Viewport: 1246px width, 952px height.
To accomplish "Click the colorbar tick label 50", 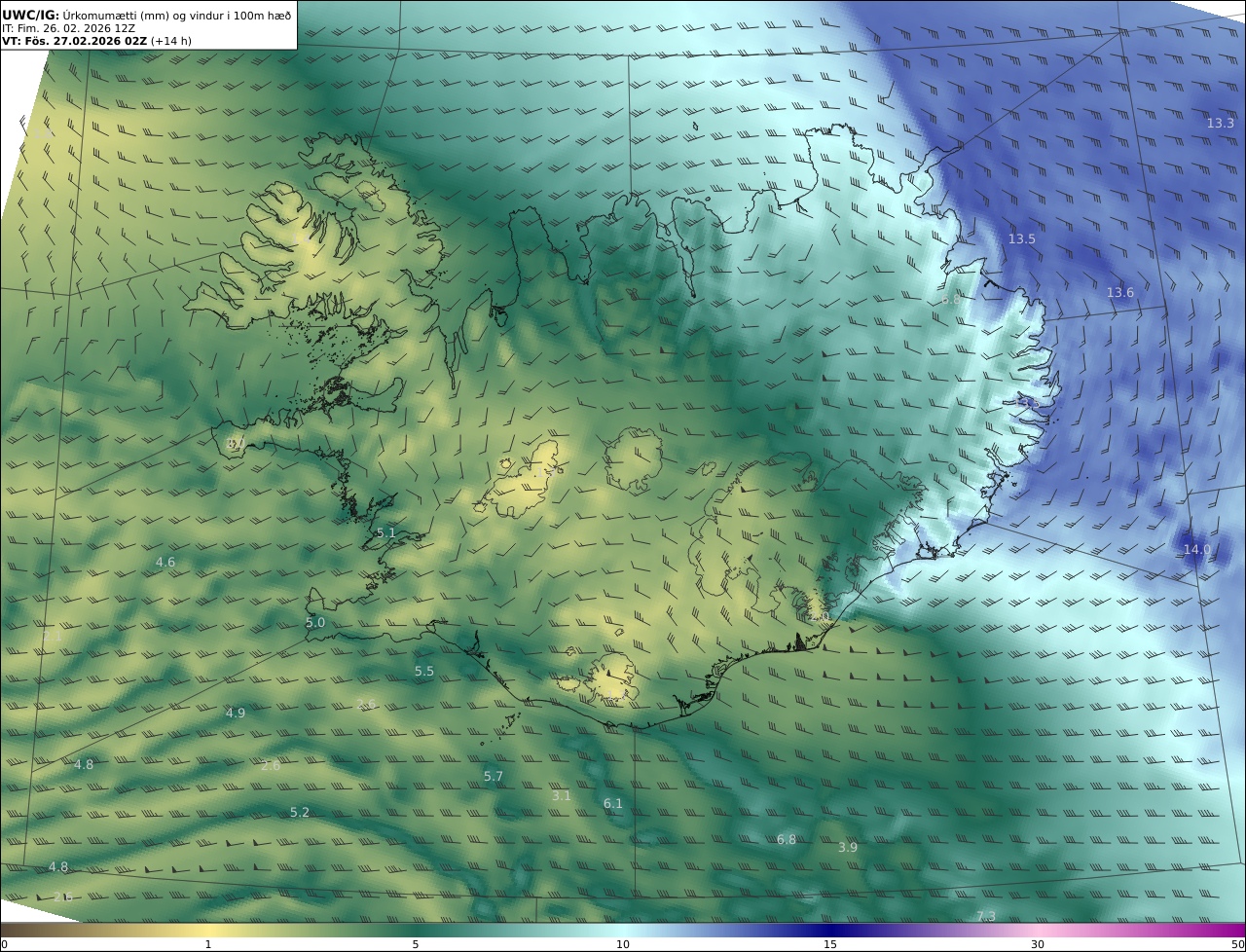I will click(x=1237, y=944).
